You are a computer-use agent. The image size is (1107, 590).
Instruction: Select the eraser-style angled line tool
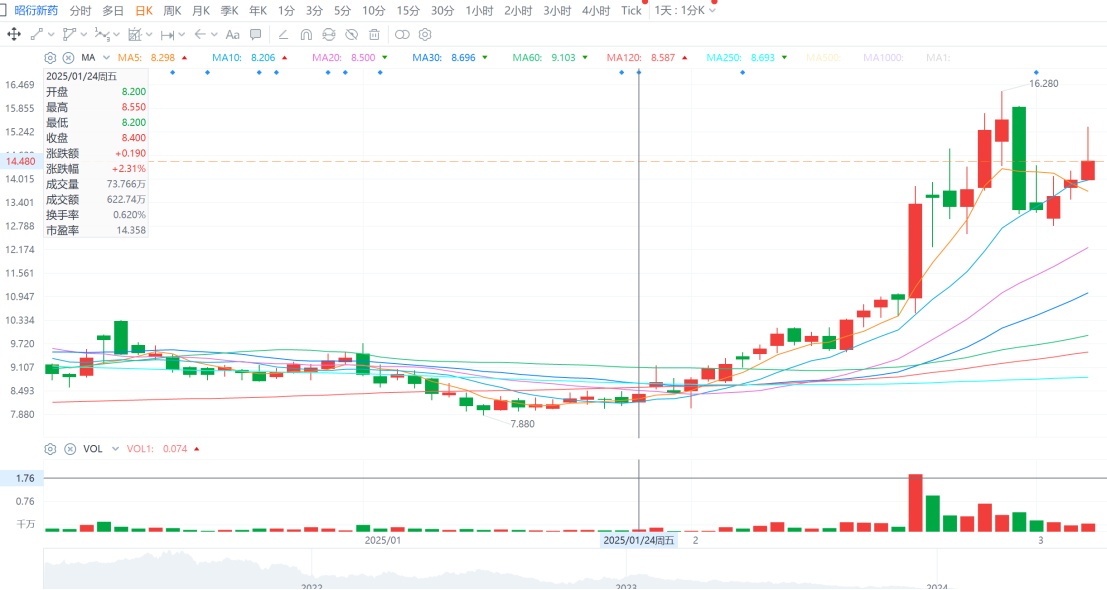pos(282,34)
